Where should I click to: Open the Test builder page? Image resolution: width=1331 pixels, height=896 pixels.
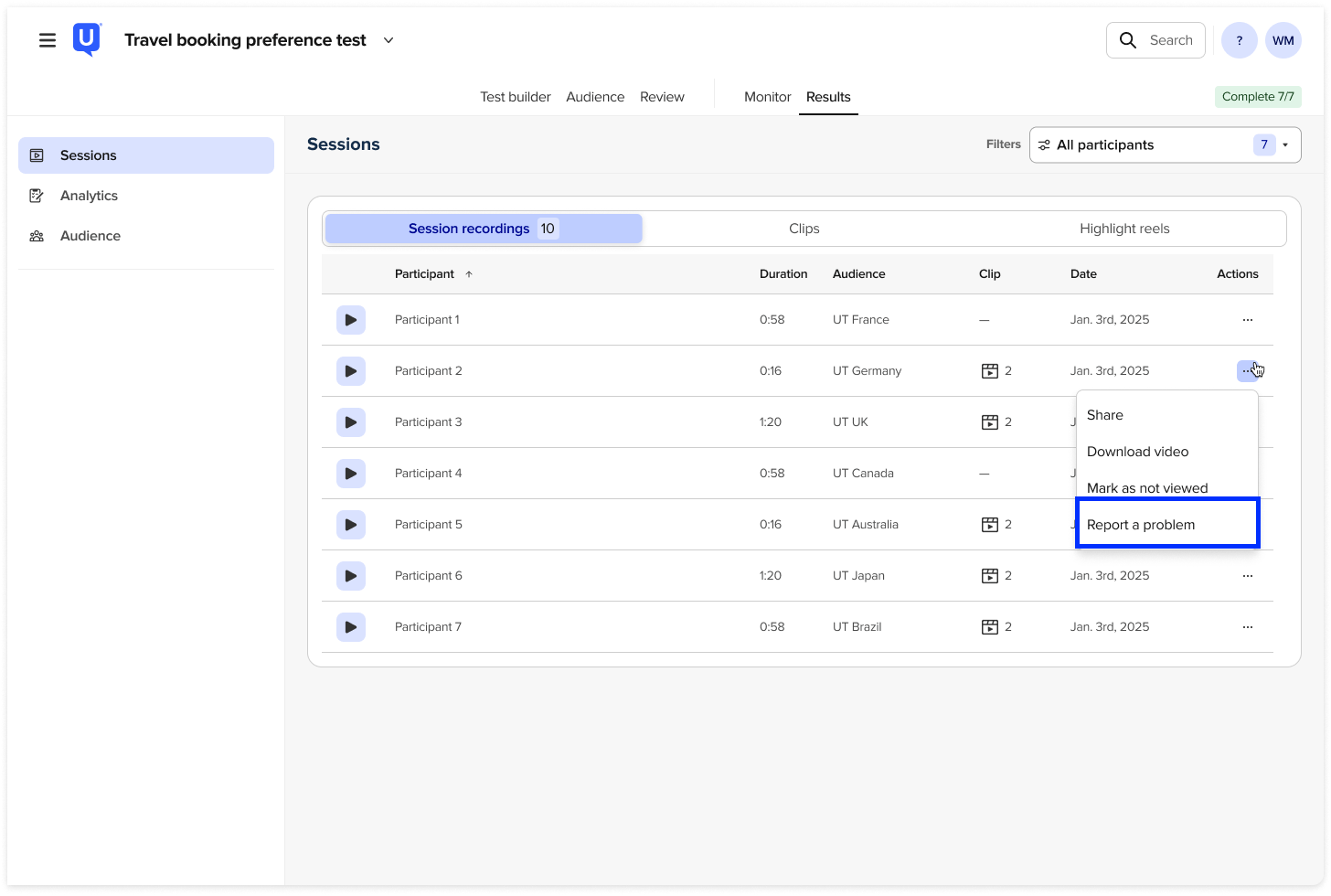click(516, 97)
